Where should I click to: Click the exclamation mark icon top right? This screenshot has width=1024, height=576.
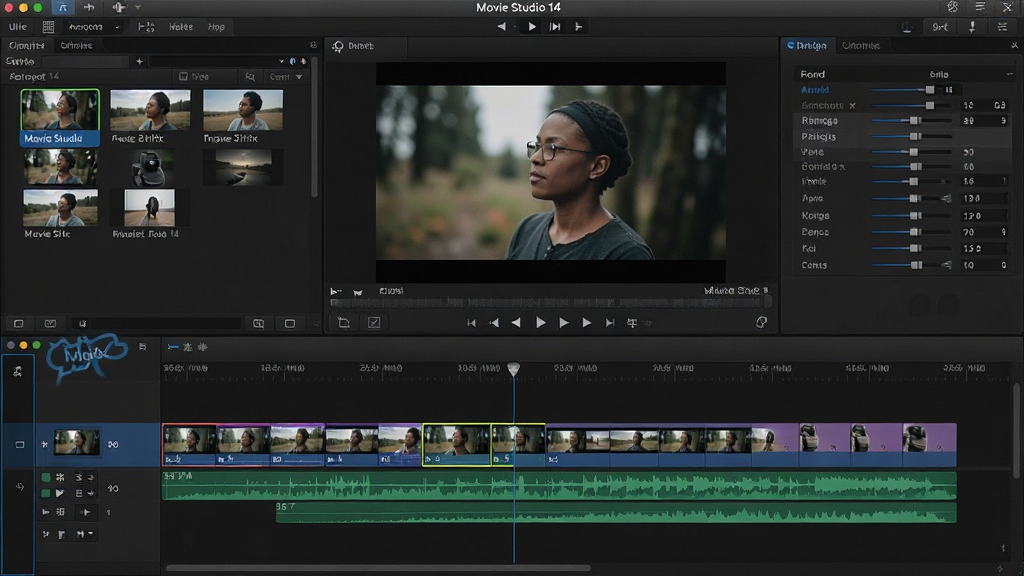click(972, 27)
